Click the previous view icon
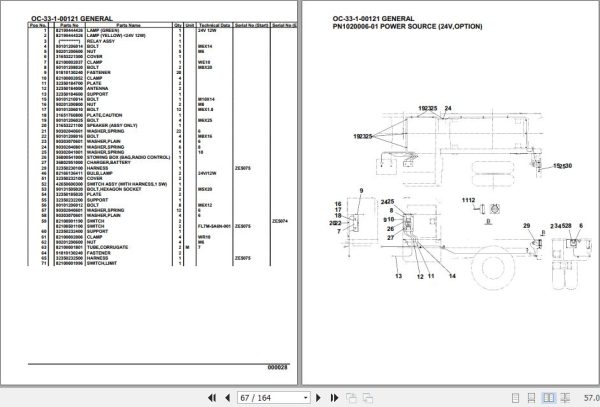 click(x=351, y=398)
